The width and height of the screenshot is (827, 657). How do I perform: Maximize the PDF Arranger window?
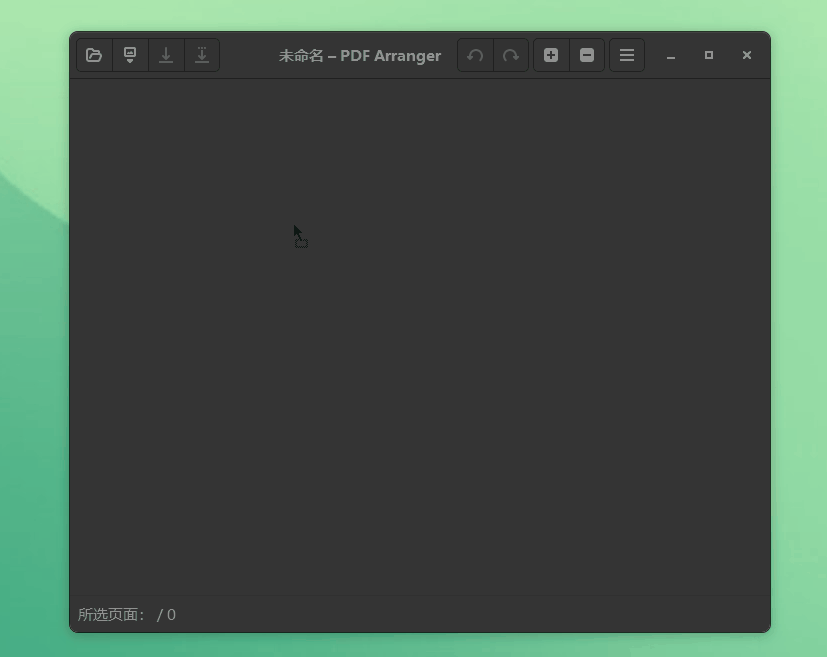click(709, 55)
